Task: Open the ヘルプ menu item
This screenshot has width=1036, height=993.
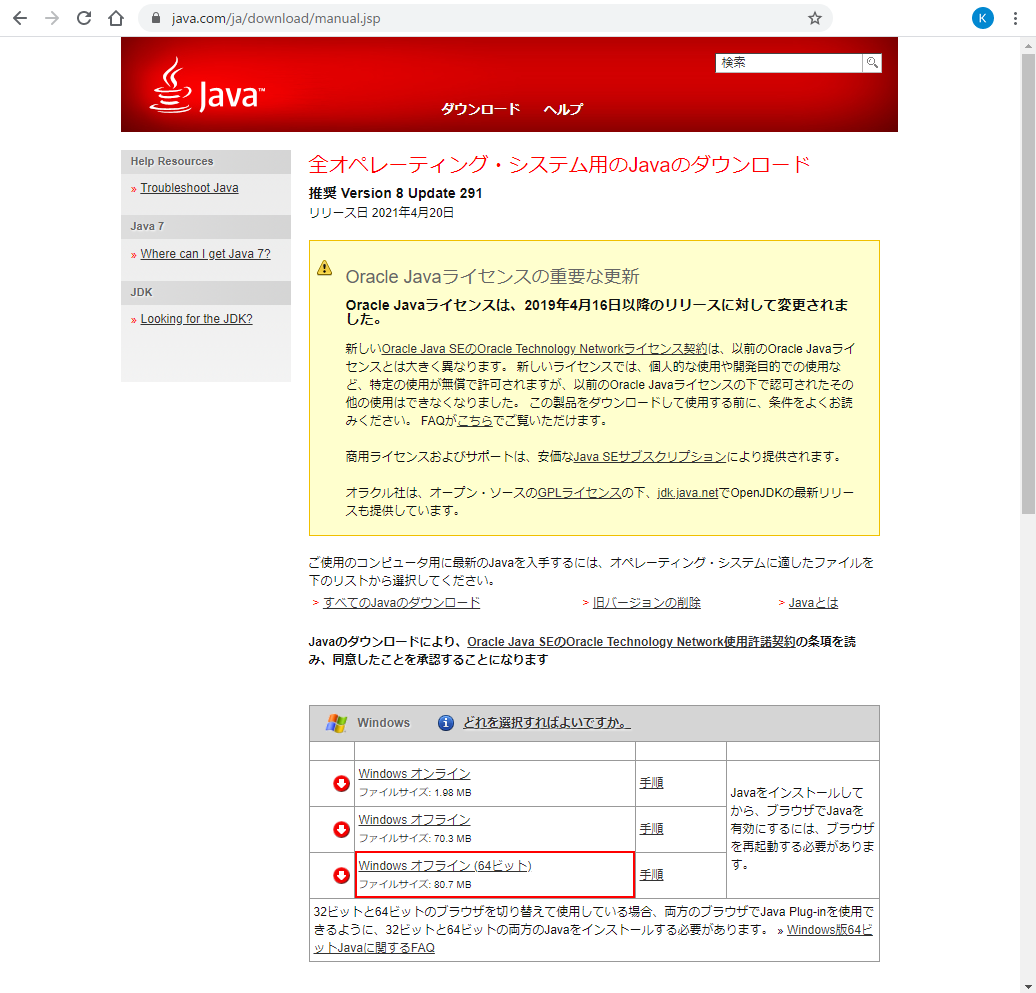Action: [x=563, y=109]
